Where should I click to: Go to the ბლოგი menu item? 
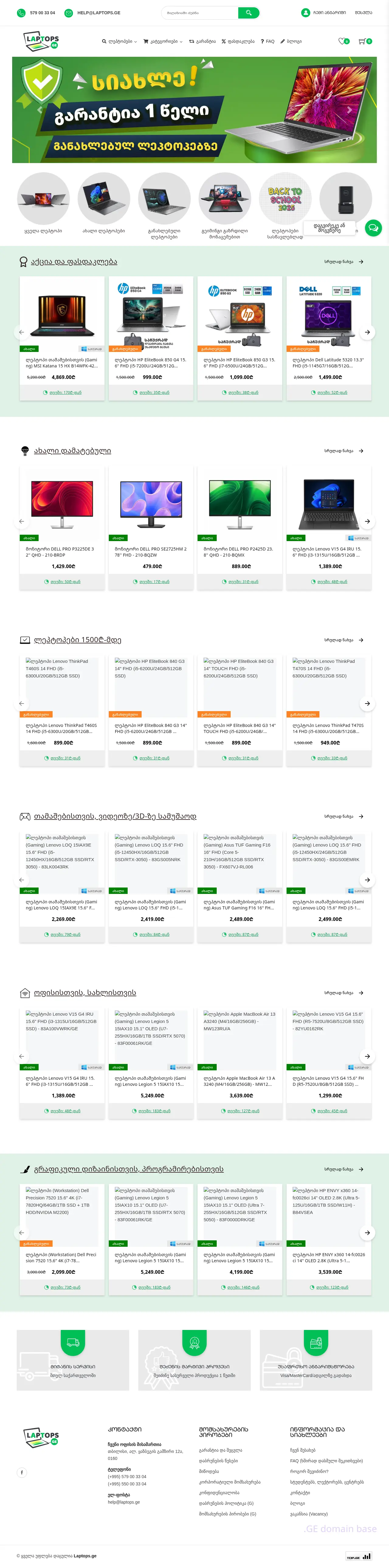tap(291, 41)
